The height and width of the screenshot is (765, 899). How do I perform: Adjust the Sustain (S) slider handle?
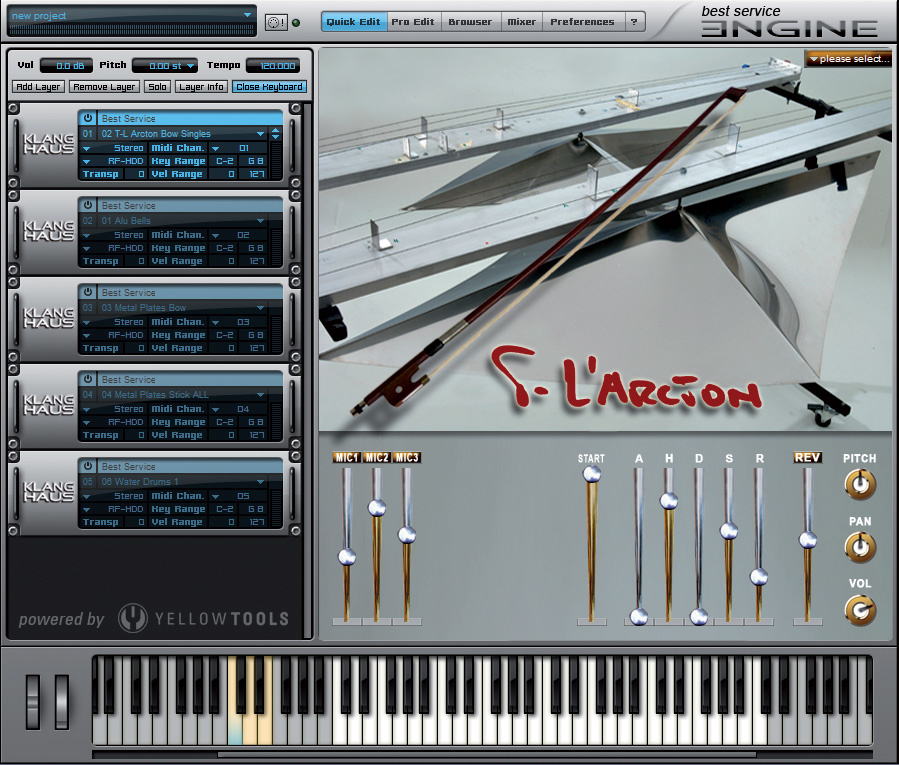point(729,531)
